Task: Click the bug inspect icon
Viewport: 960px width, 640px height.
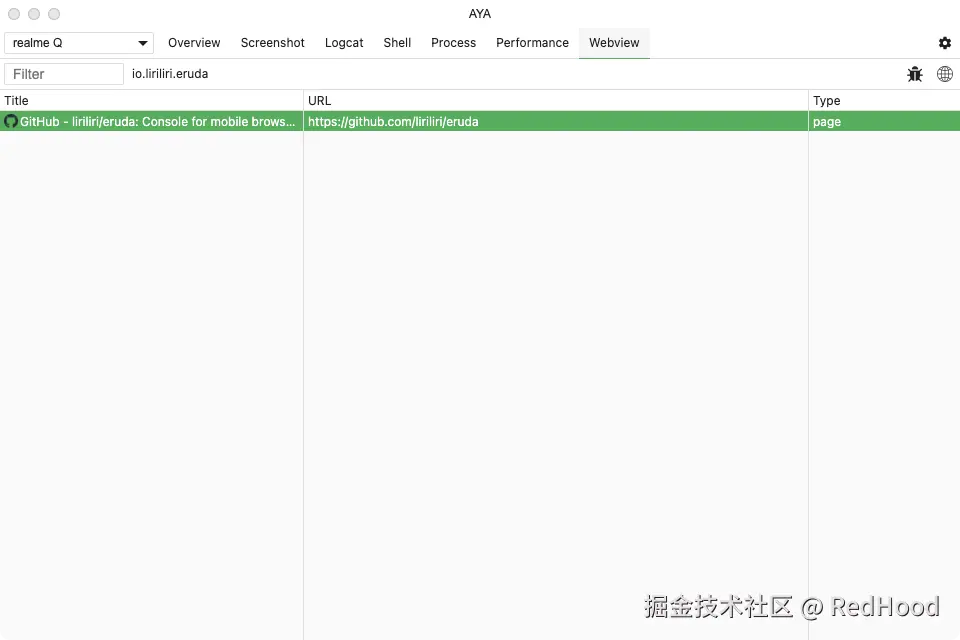Action: pyautogui.click(x=915, y=74)
